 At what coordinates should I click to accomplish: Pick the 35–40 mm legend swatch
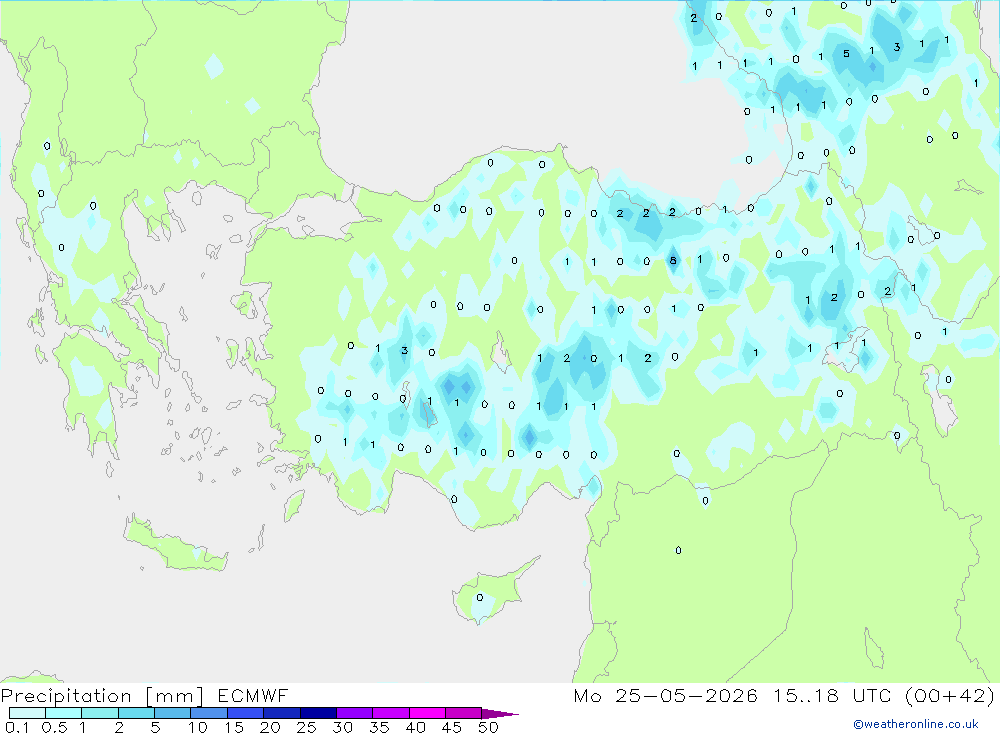[x=390, y=713]
